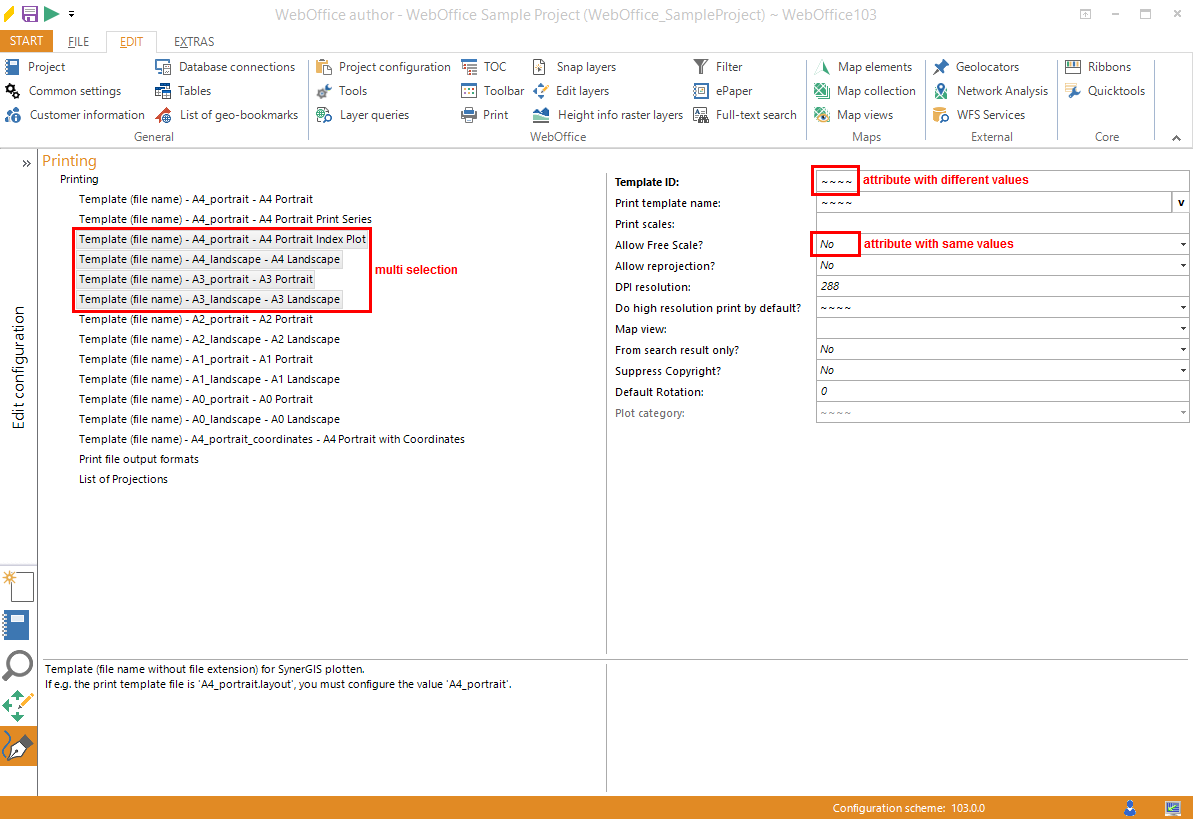Screen dimensions: 1193x819
Task: Open the Map view dropdown
Action: click(1181, 328)
